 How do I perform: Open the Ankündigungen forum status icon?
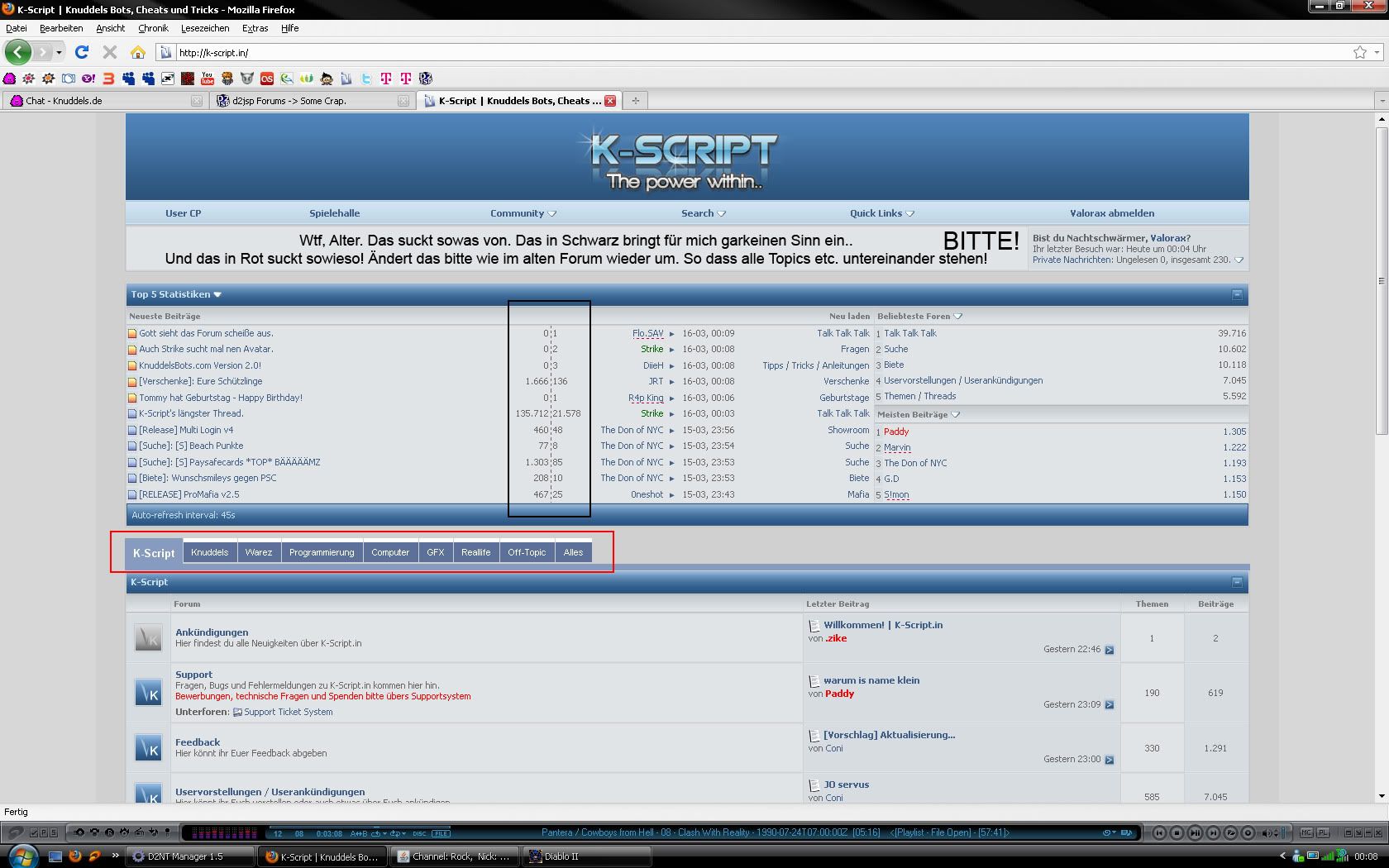click(x=148, y=637)
